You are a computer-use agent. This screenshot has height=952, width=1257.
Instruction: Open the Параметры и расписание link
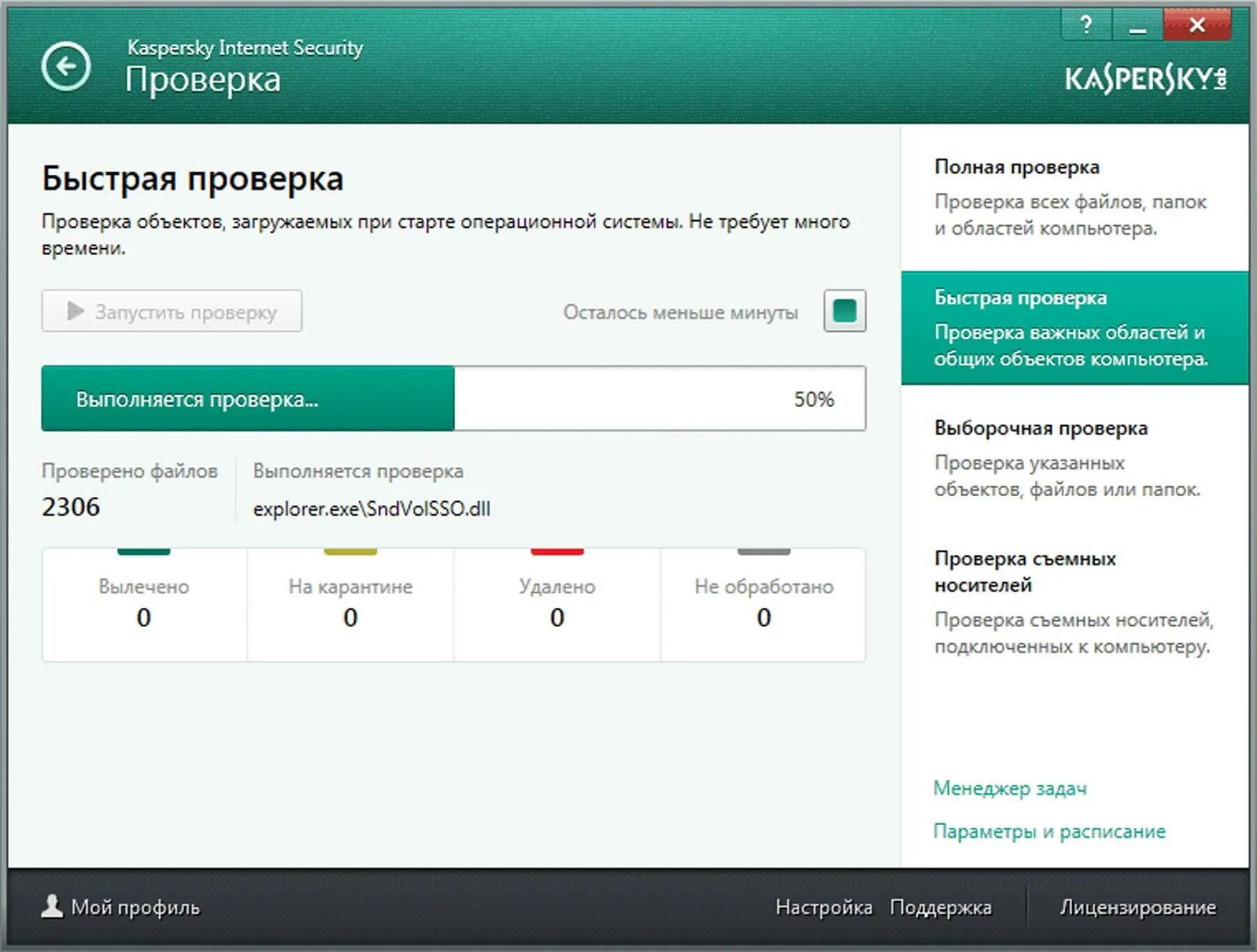coord(1049,831)
